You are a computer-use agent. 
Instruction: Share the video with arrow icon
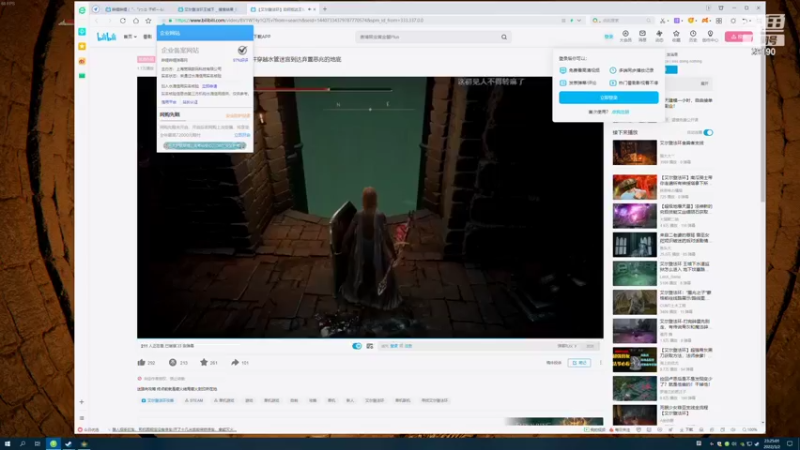(235, 362)
